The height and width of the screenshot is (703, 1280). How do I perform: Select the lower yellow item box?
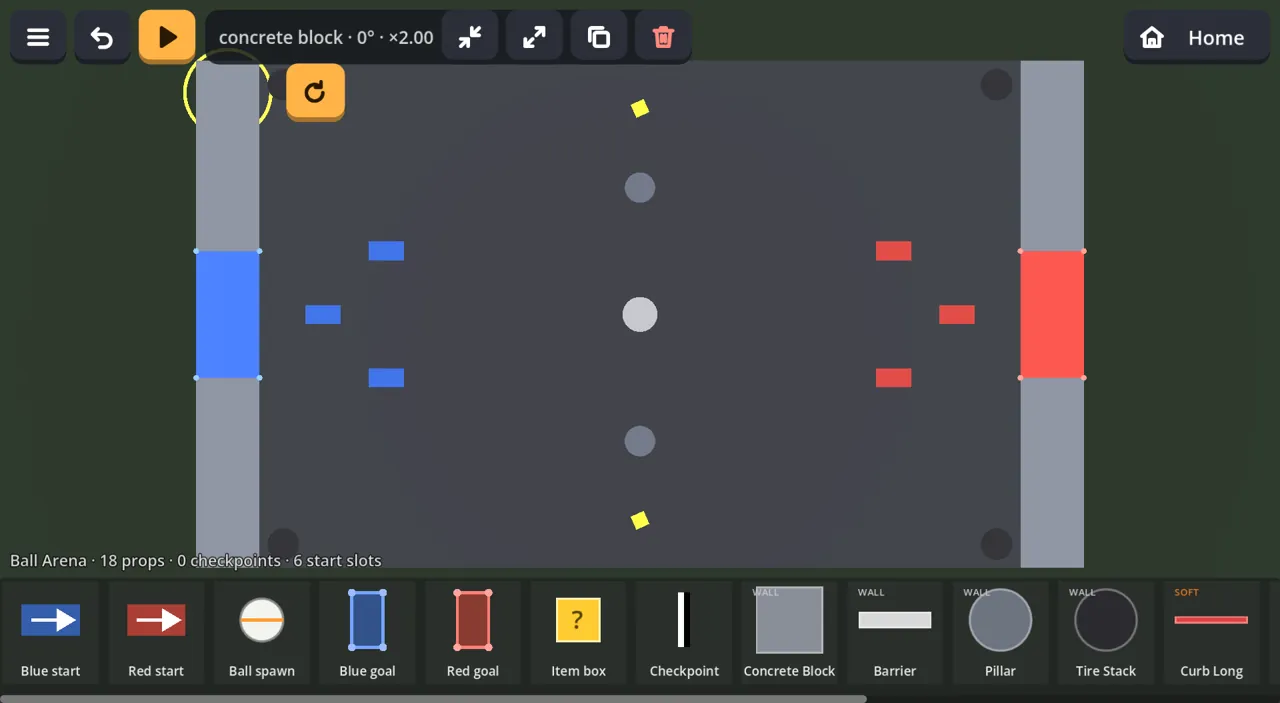click(x=640, y=520)
